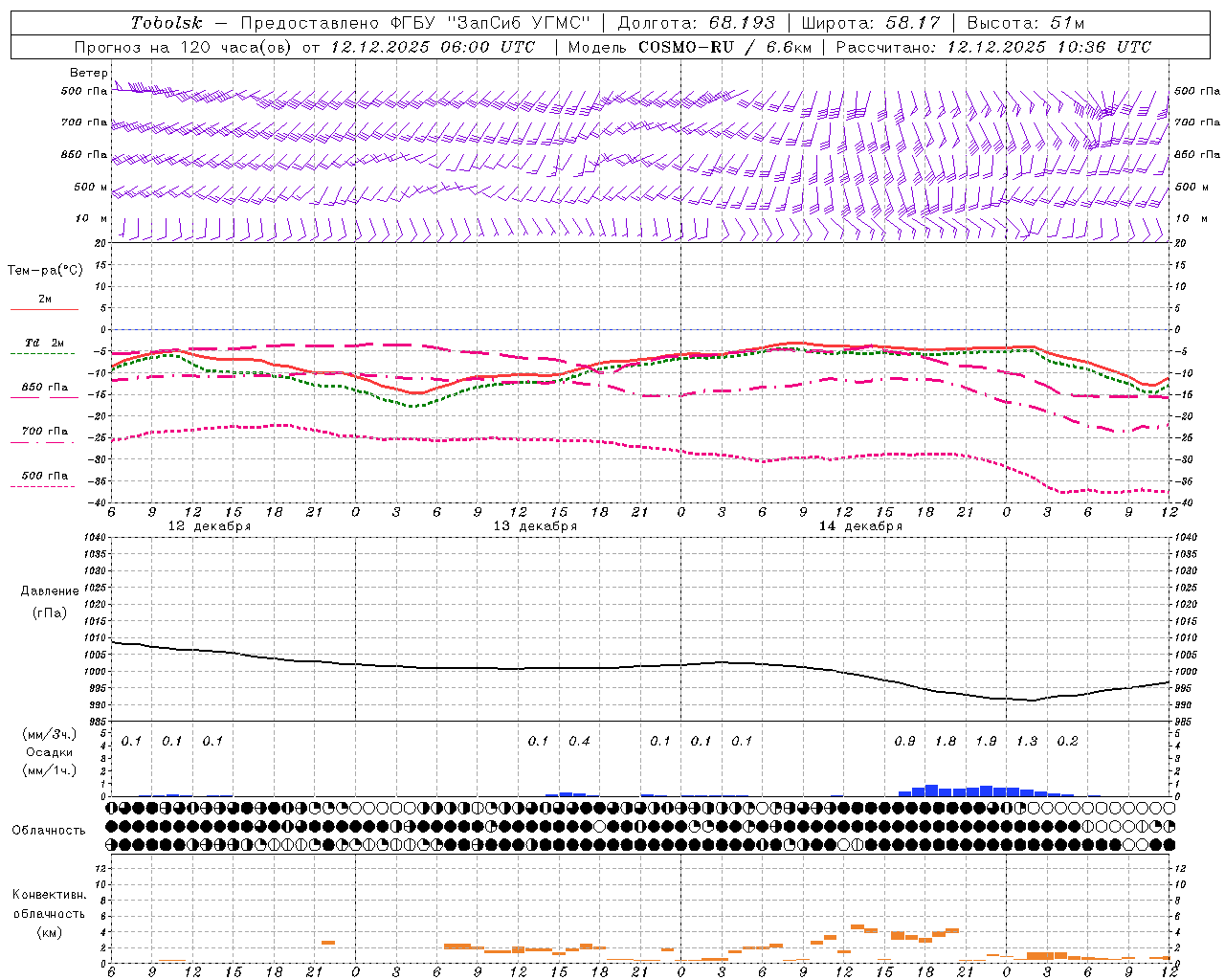Click the Ветер wind panel label
This screenshot has height=980, width=1225.
tap(88, 73)
